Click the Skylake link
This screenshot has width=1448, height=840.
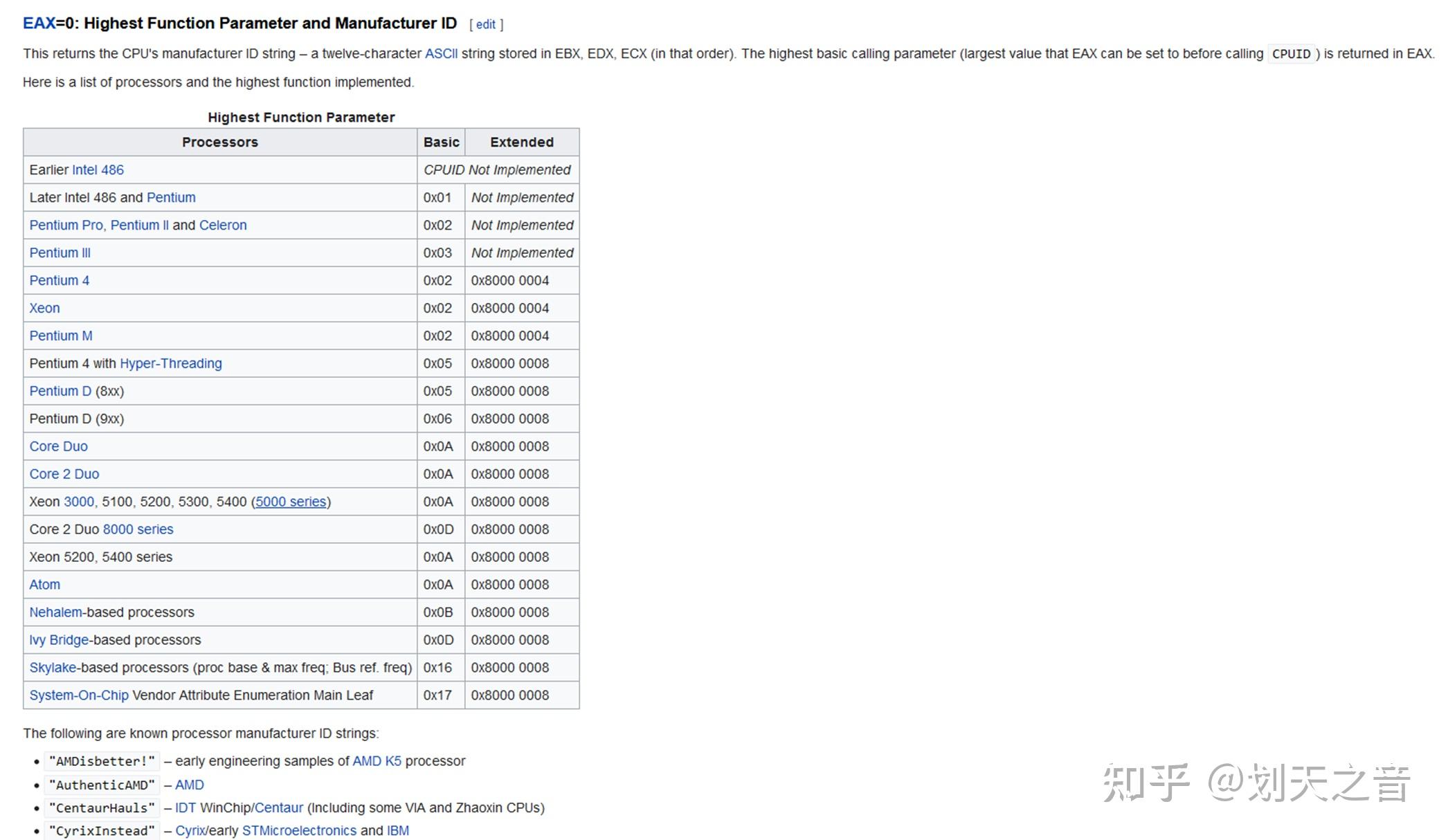click(53, 668)
